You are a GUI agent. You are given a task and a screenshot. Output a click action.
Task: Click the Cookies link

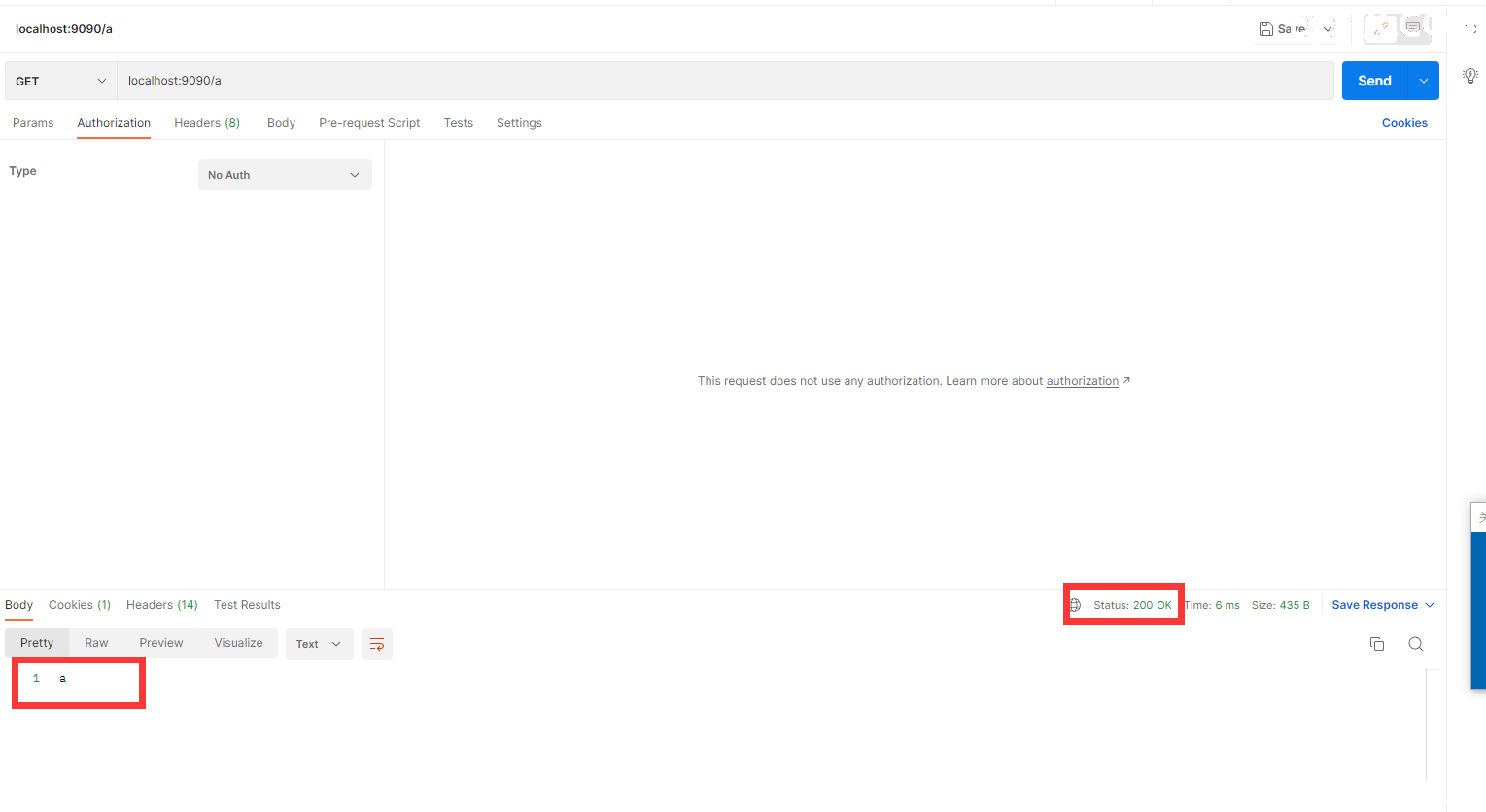tap(1404, 123)
